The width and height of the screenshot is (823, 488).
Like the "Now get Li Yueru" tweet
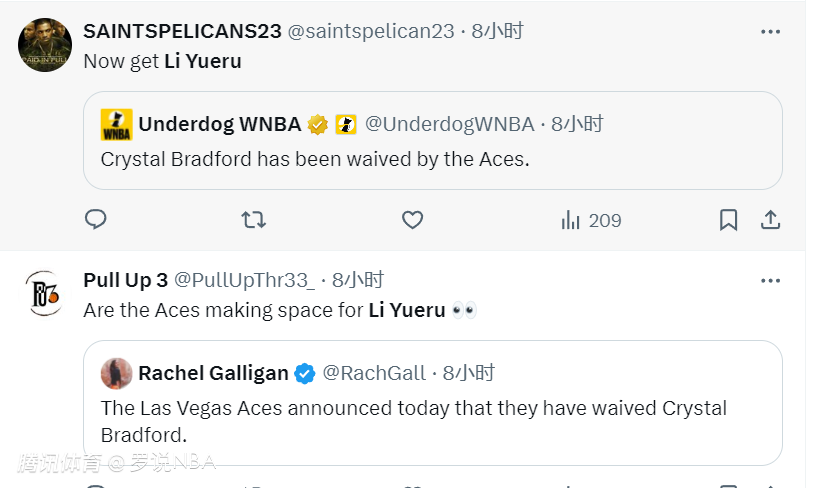[412, 219]
